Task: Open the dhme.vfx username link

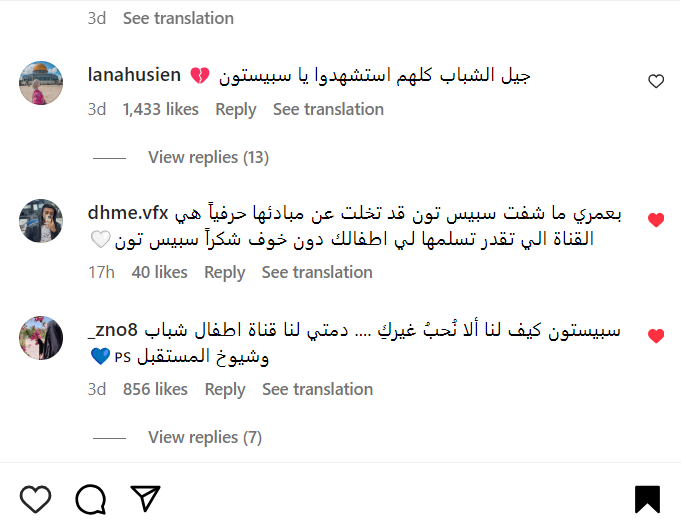Action: [x=129, y=212]
